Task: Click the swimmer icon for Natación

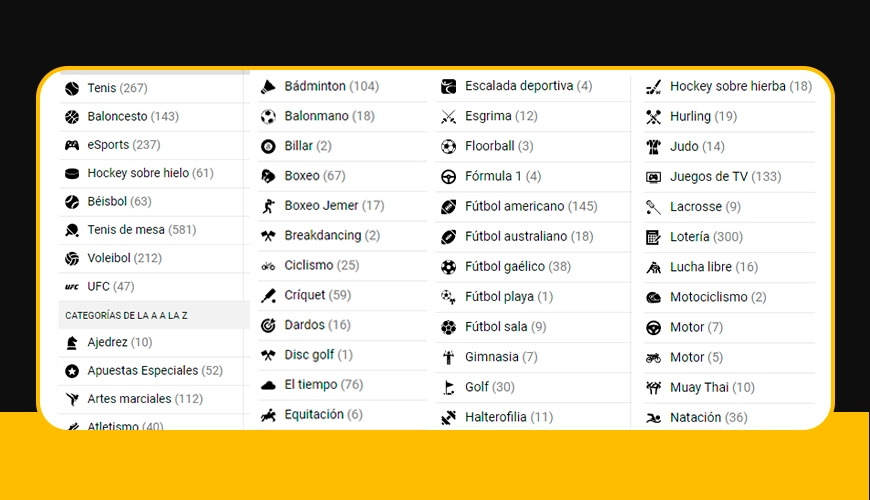Action: point(654,418)
